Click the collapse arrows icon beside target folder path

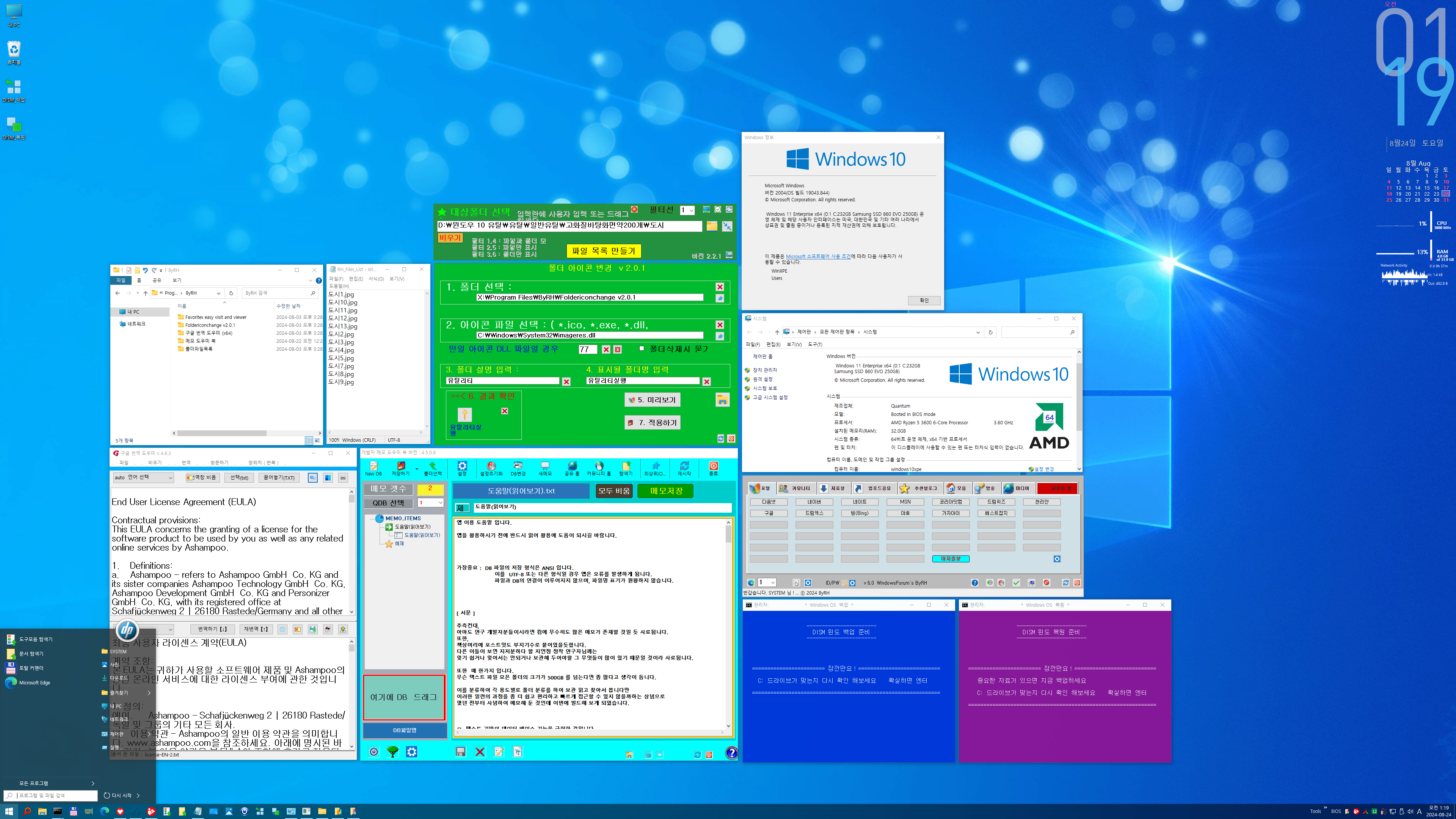(728, 226)
